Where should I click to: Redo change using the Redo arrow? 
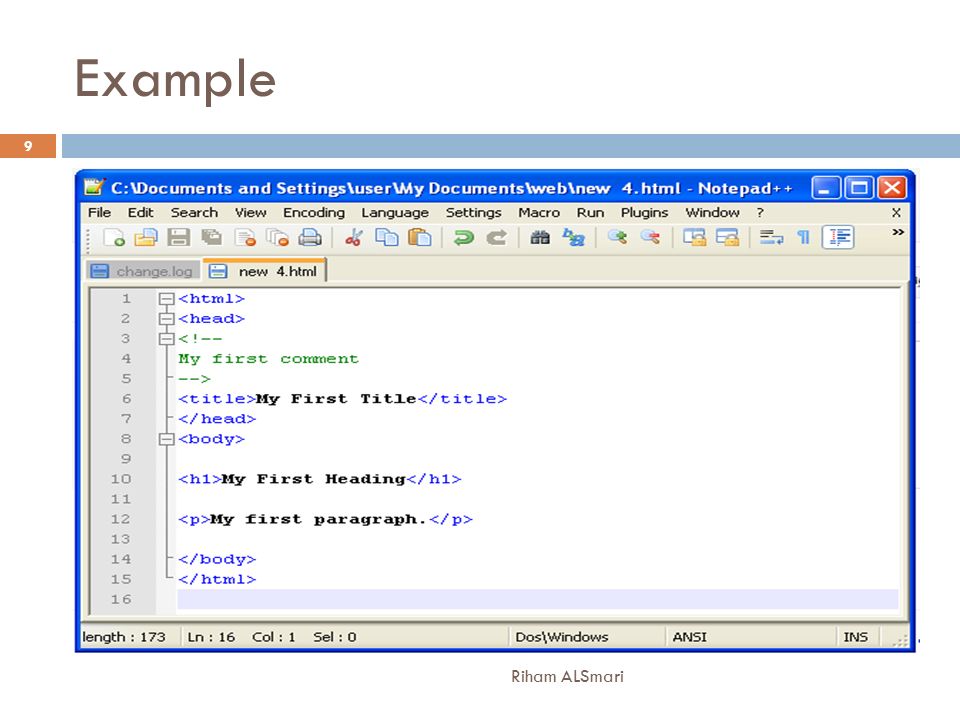click(x=497, y=238)
